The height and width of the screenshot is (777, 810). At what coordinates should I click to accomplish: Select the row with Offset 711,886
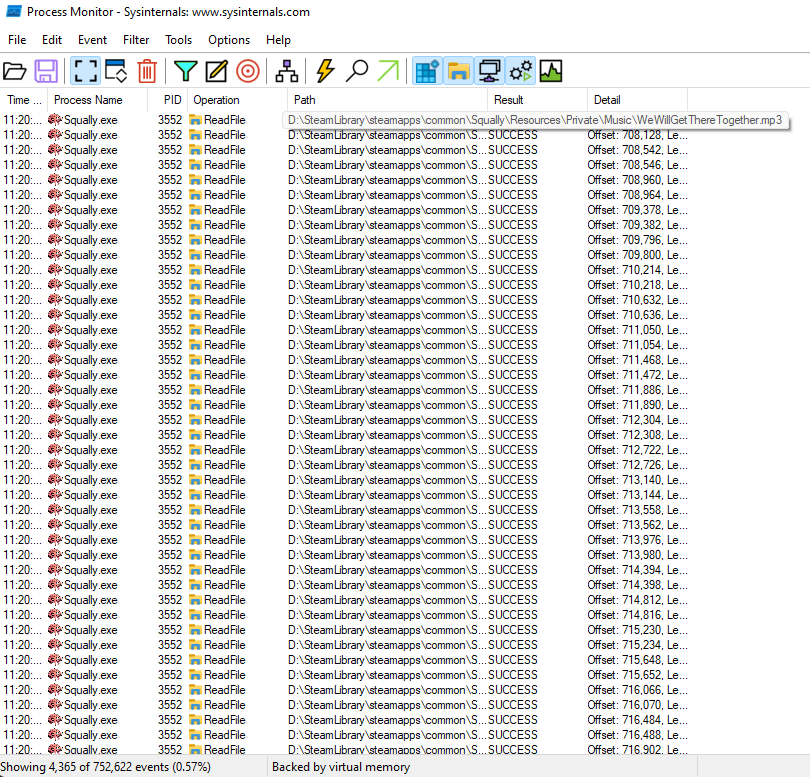pos(345,390)
